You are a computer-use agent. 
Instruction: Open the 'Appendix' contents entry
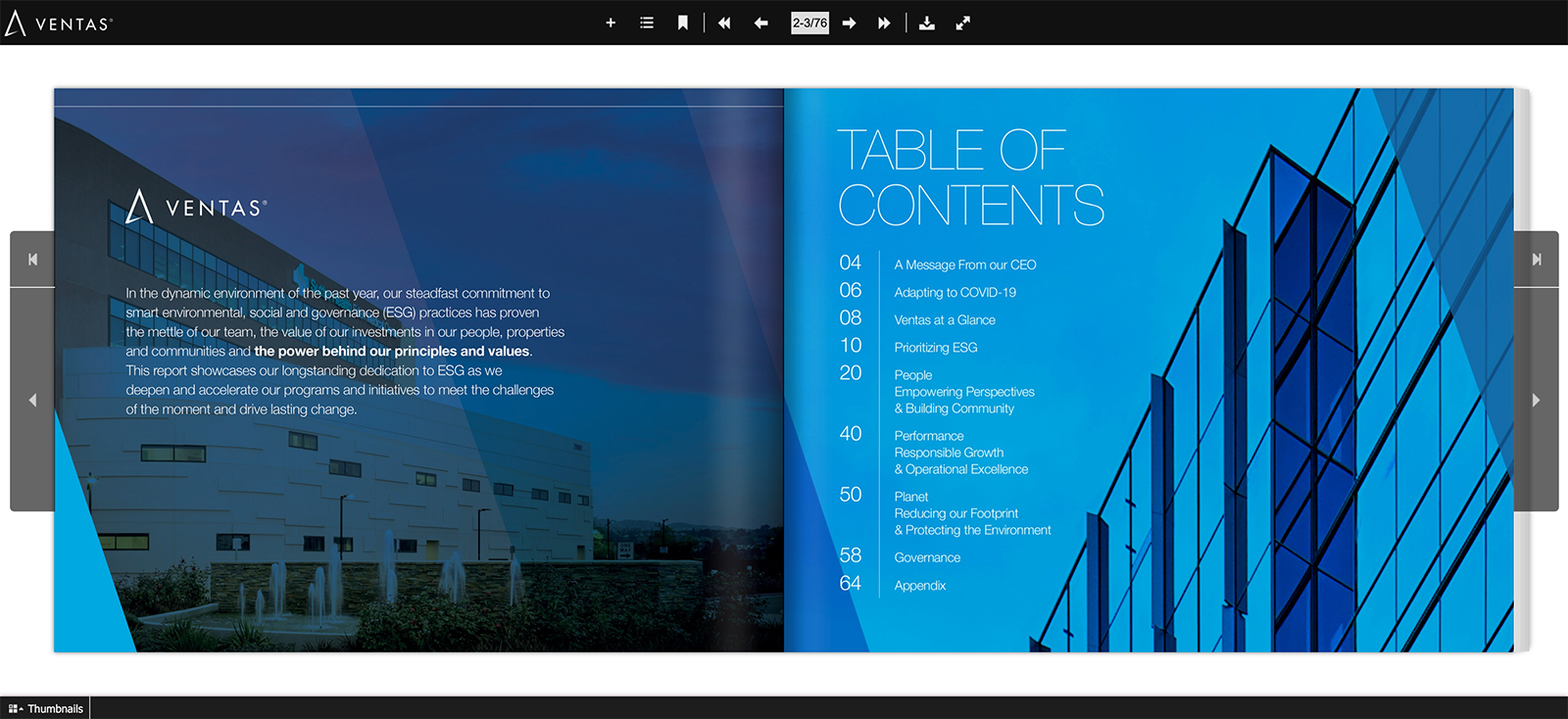pos(920,586)
